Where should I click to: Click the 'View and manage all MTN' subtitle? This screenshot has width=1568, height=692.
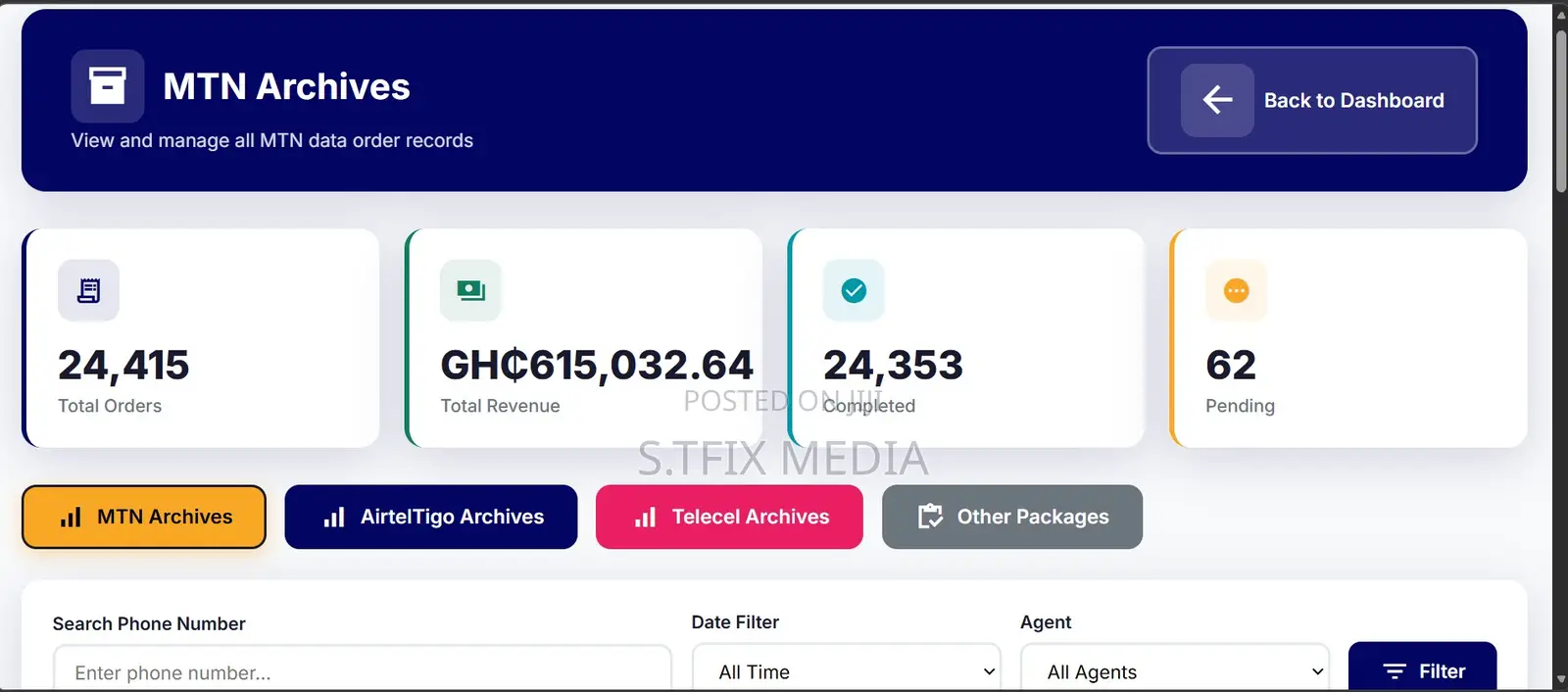[271, 140]
